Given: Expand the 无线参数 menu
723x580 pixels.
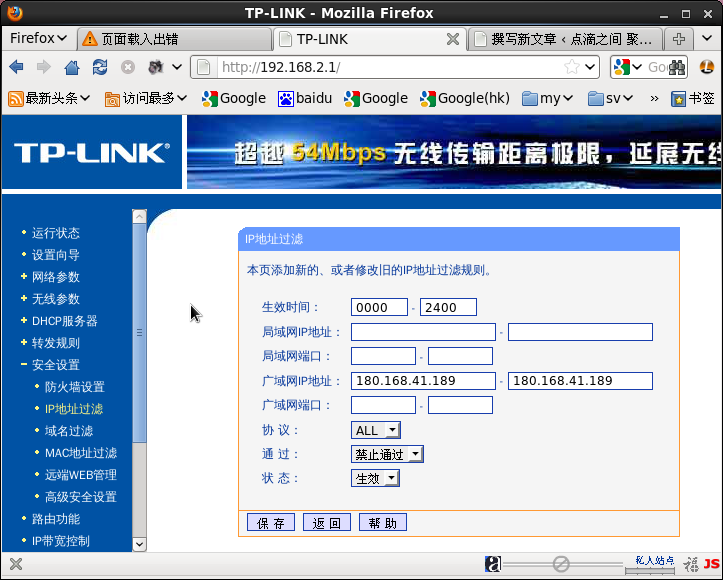Looking at the screenshot, I should (56, 299).
